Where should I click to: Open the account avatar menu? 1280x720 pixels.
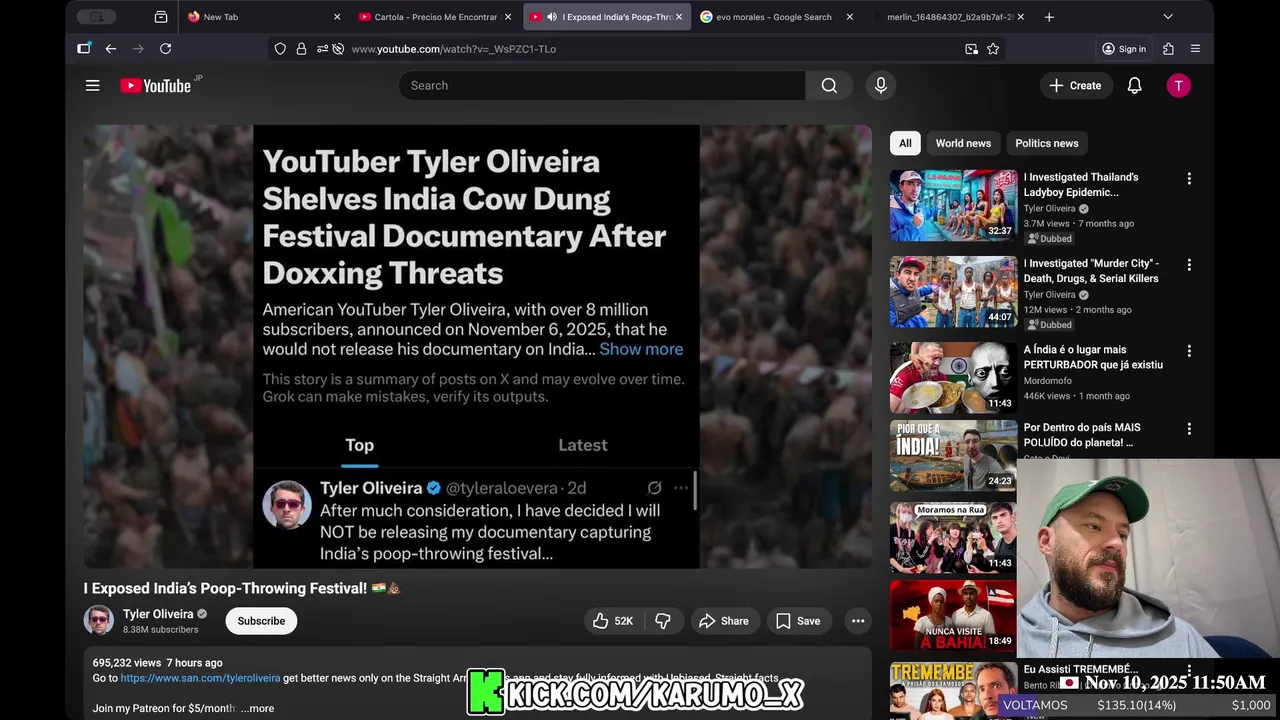(1179, 86)
